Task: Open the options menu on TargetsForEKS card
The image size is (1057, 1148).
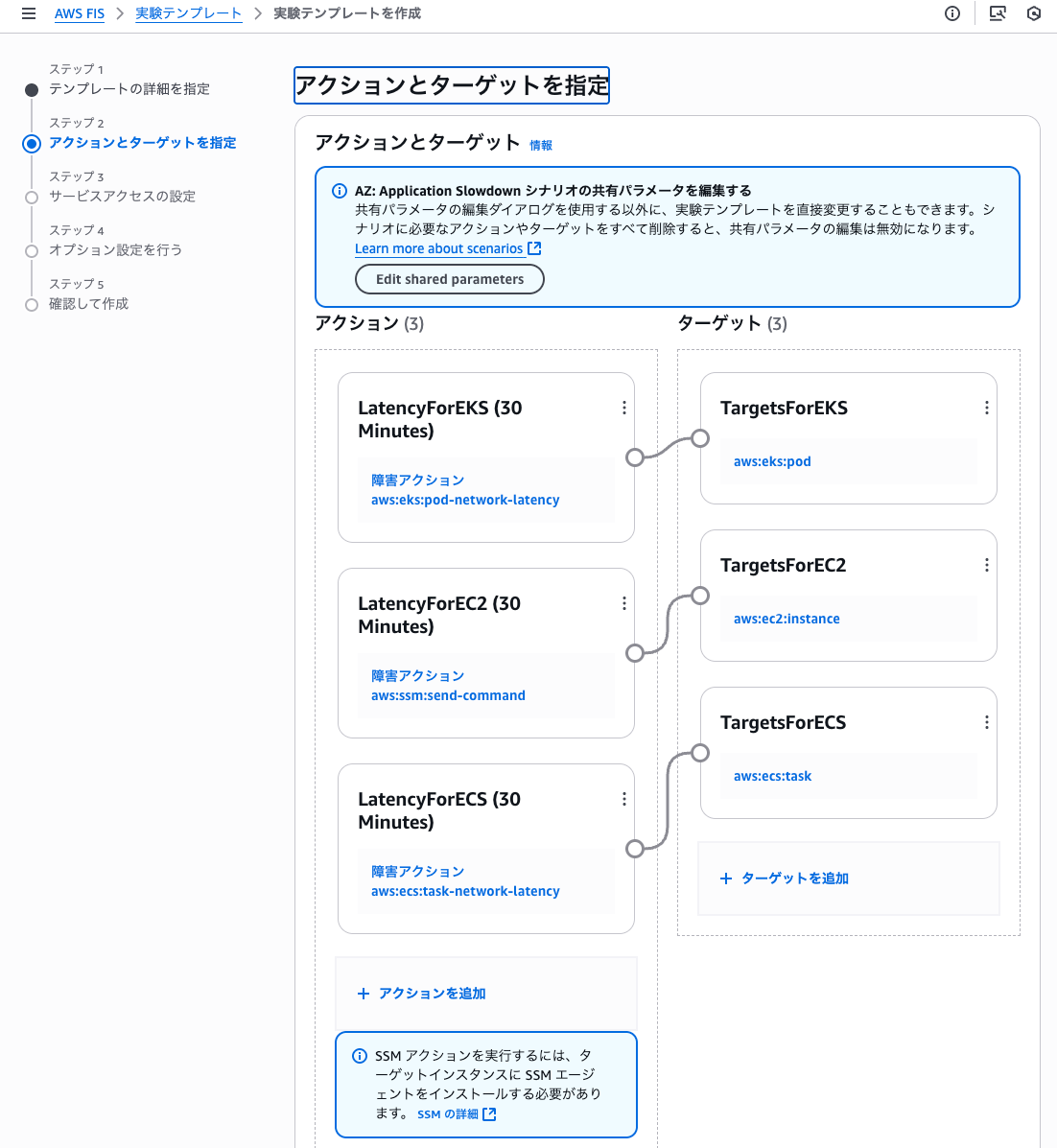Action: coord(987,408)
